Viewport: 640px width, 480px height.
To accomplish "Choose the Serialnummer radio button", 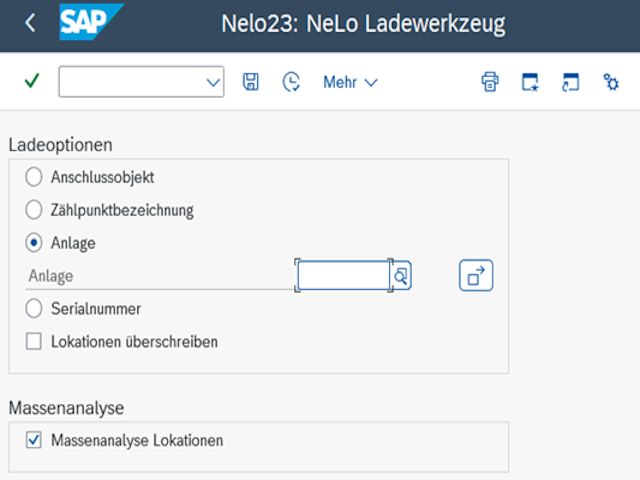I will pyautogui.click(x=34, y=309).
